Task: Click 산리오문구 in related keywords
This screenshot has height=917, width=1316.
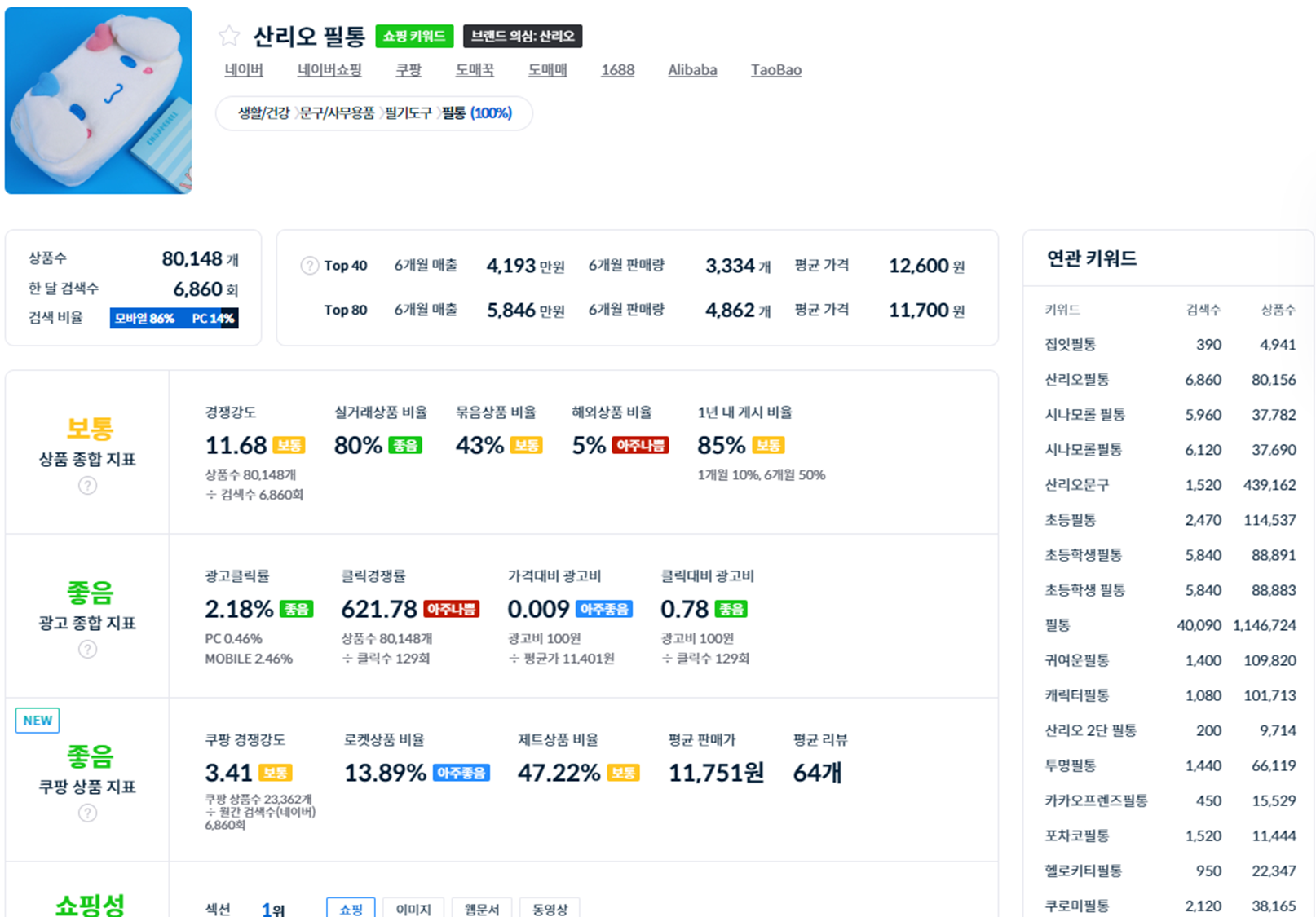Action: 1077,485
